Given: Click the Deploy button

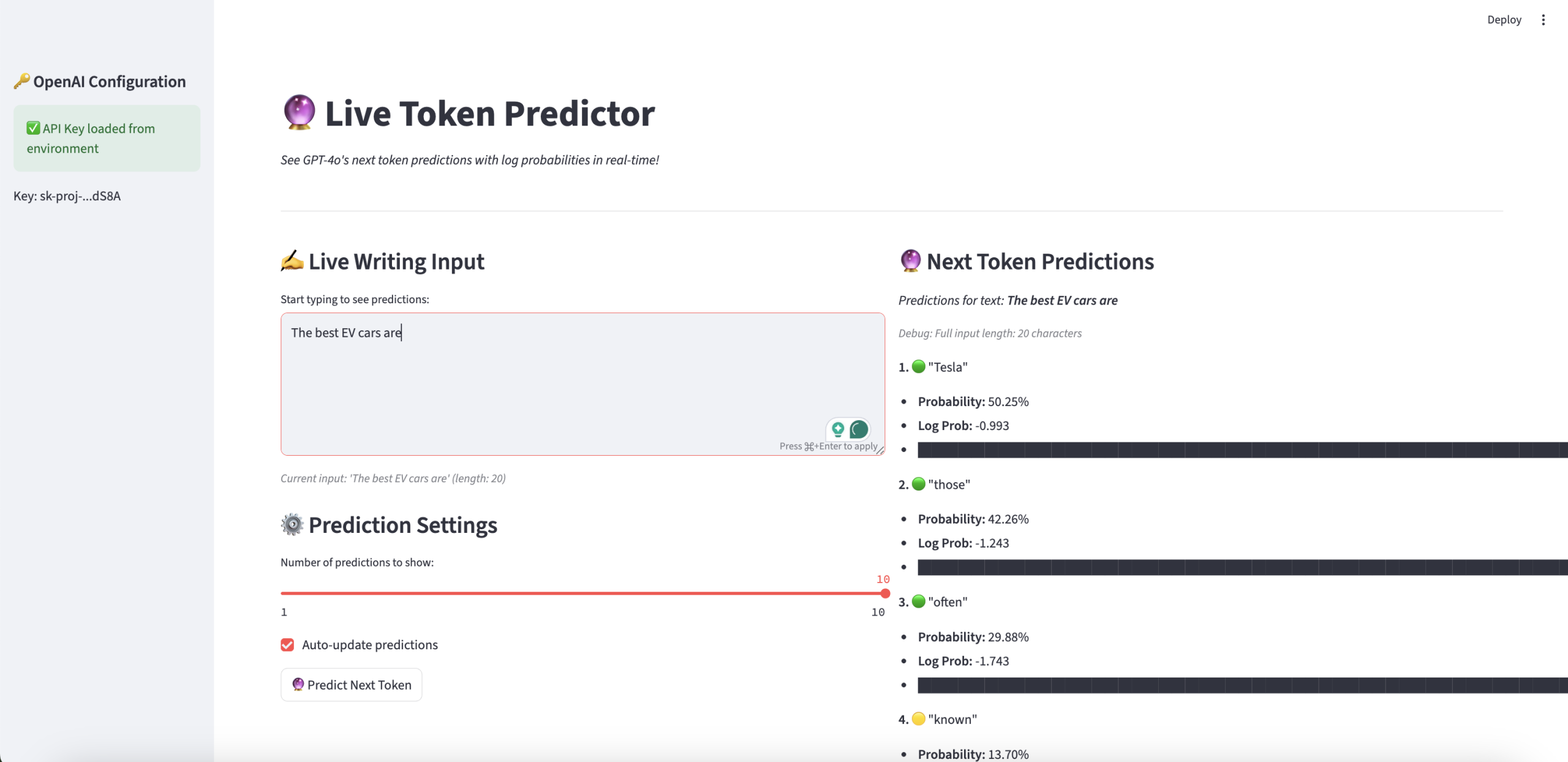Looking at the screenshot, I should coord(1504,20).
